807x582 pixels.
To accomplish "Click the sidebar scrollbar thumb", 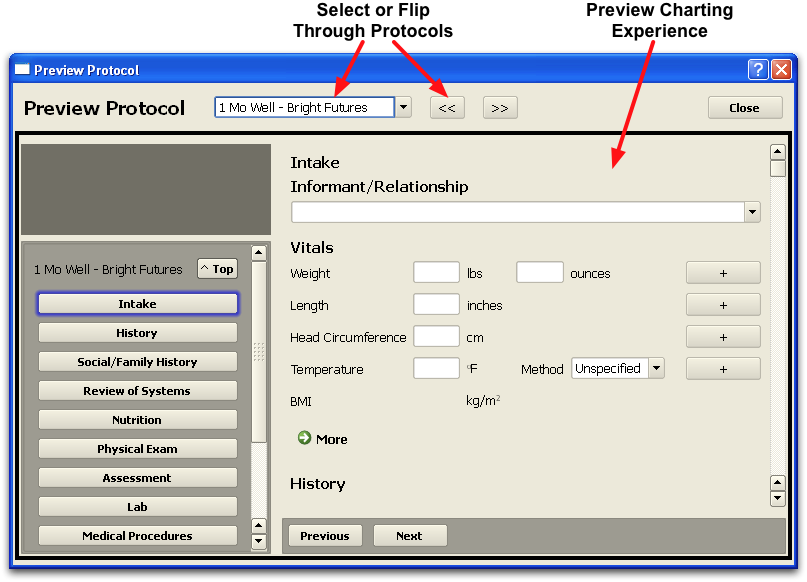I will (x=258, y=351).
